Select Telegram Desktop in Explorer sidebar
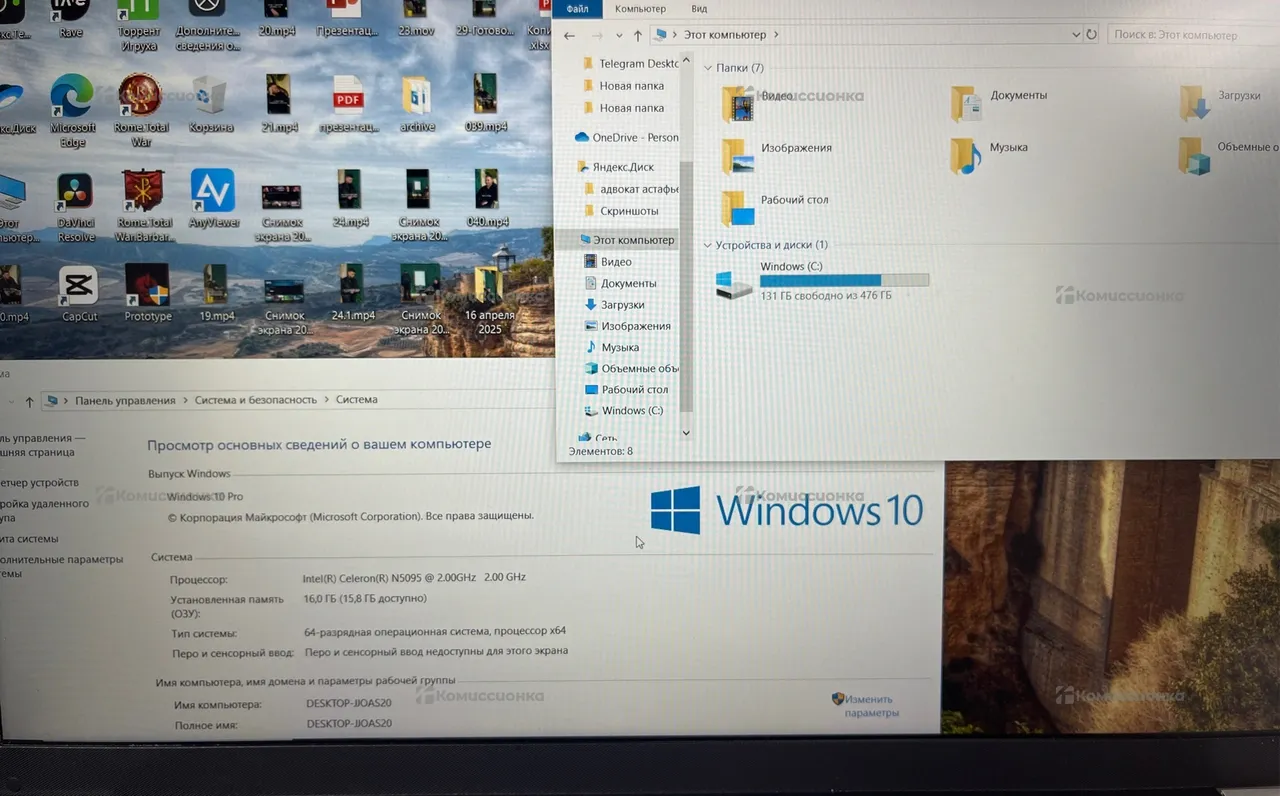Viewport: 1280px width, 796px height. coord(630,64)
